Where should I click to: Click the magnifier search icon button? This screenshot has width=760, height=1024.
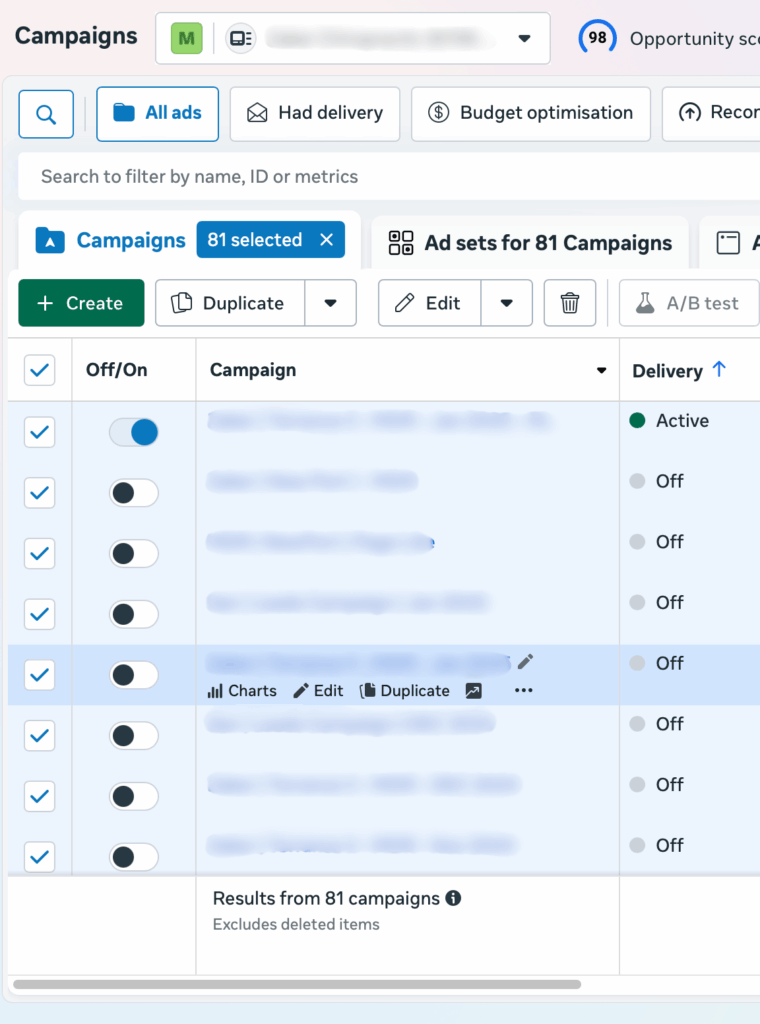46,114
